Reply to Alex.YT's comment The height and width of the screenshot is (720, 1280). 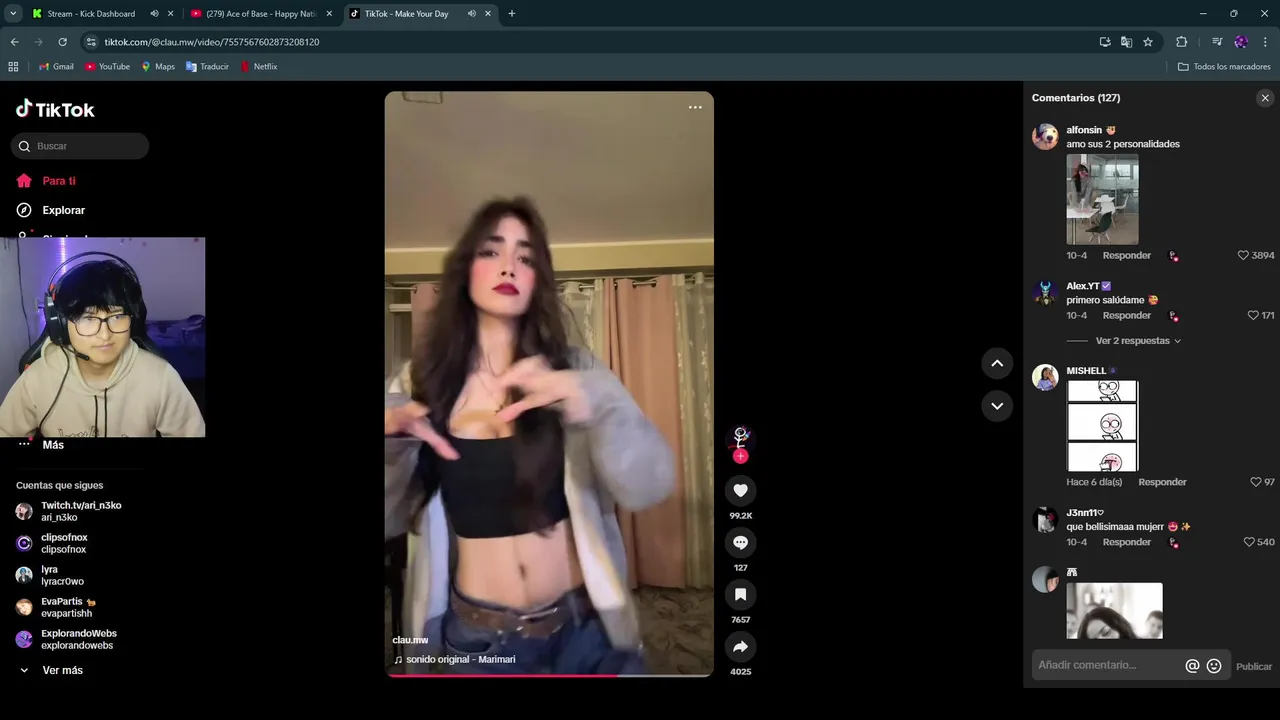[x=1126, y=315]
